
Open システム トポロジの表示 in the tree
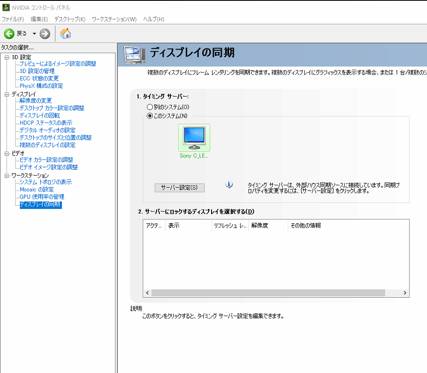(46, 182)
